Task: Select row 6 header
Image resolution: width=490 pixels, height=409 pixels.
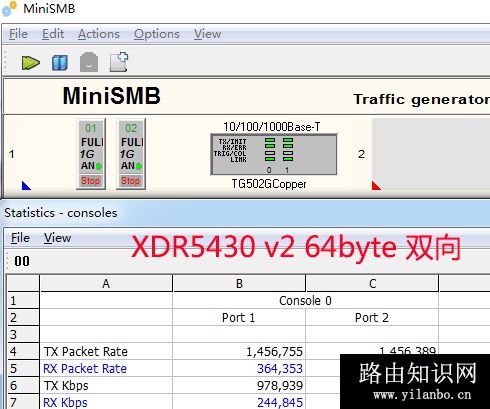Action: tap(23, 385)
